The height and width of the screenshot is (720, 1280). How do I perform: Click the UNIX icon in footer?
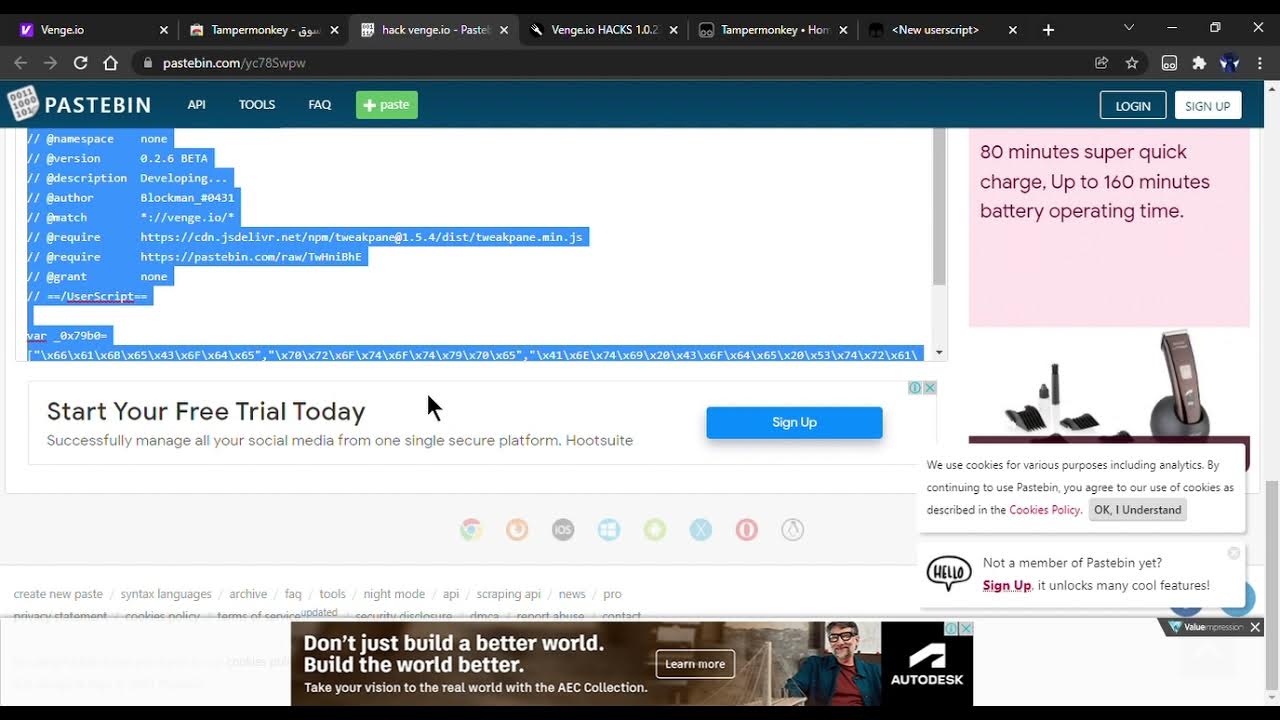coord(793,530)
